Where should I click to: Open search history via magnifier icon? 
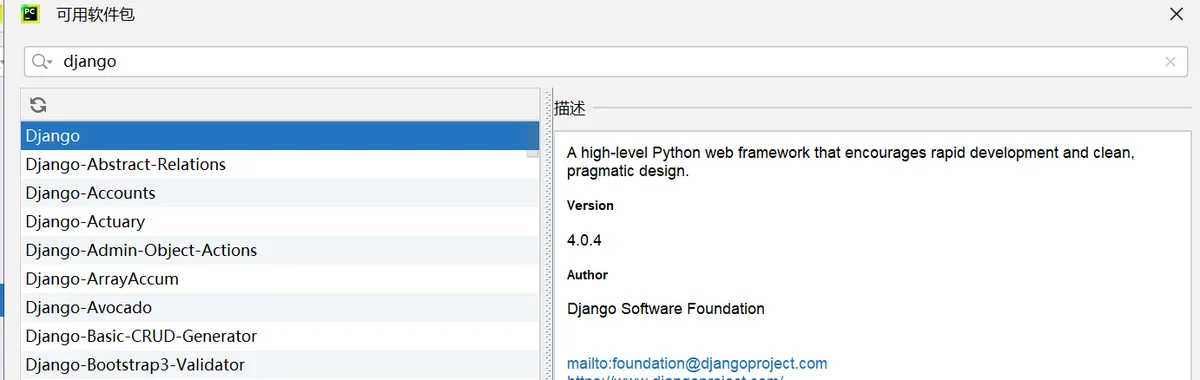pyautogui.click(x=42, y=61)
